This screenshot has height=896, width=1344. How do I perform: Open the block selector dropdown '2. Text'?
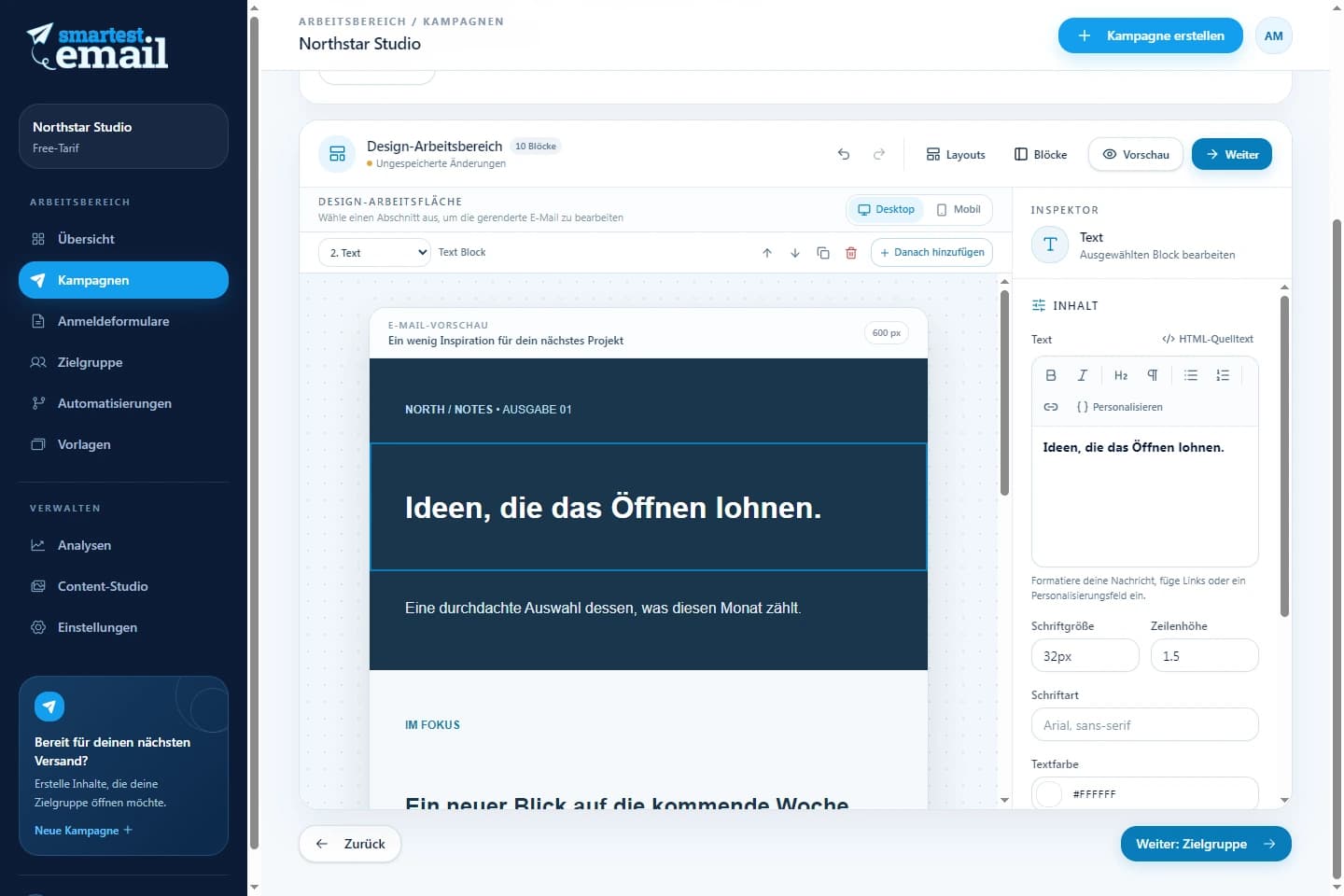(374, 253)
